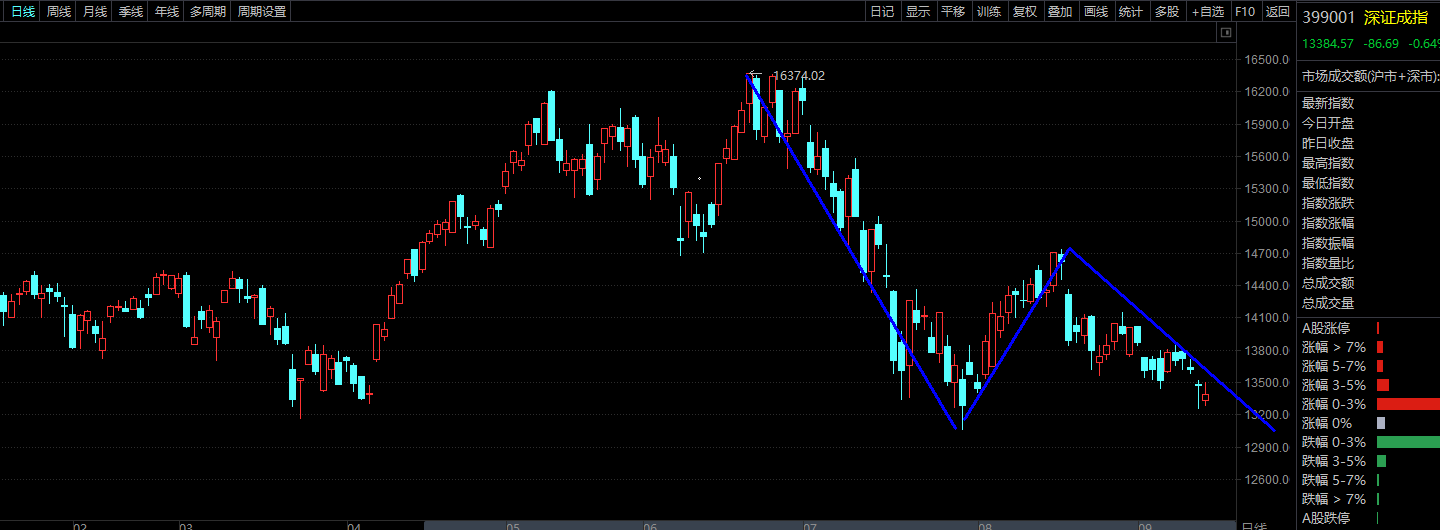Click the chart's horizontal time scrollbar
Screen dimensions: 1440x530
click(830, 525)
